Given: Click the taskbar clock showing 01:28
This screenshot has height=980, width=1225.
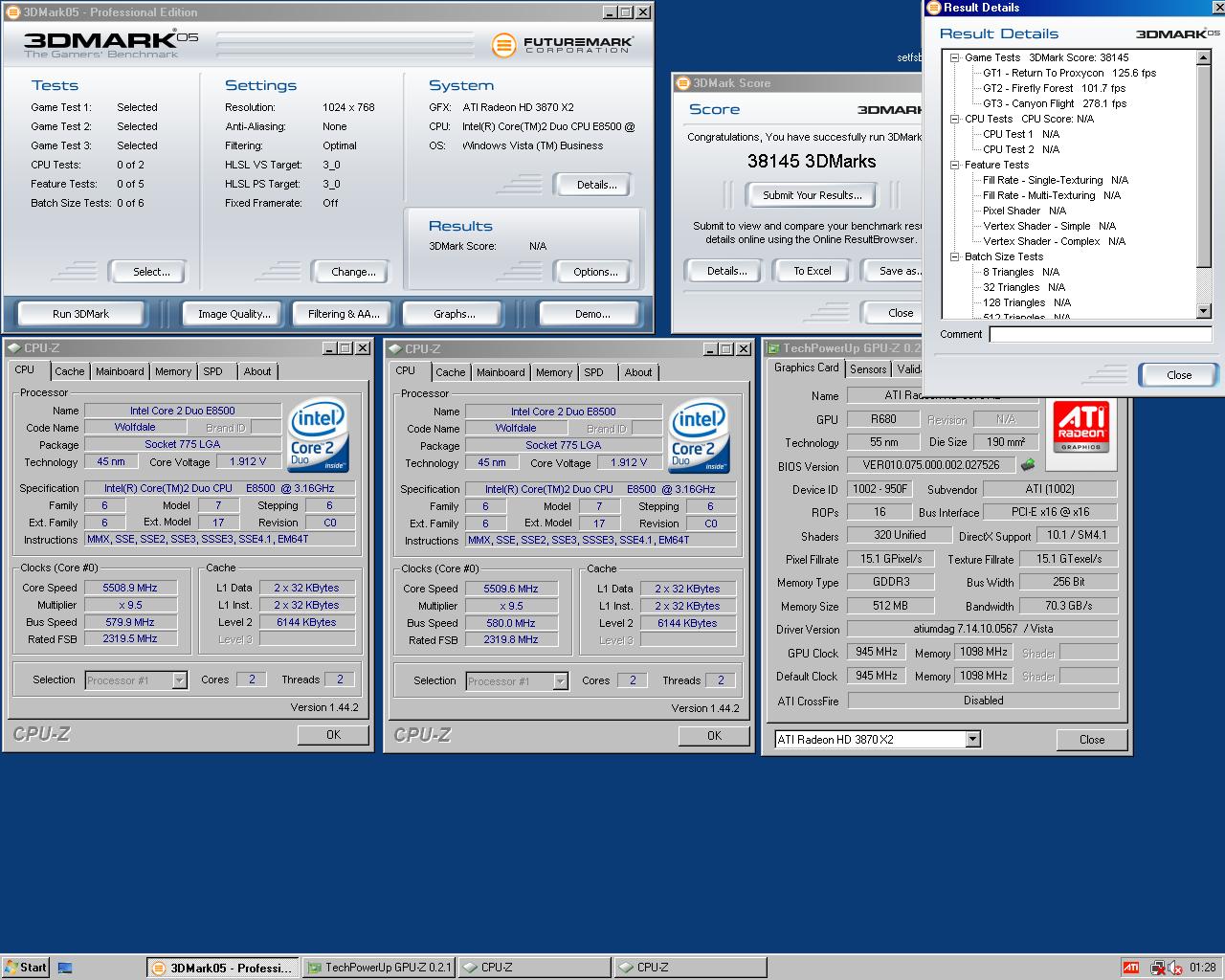Looking at the screenshot, I should [1203, 968].
